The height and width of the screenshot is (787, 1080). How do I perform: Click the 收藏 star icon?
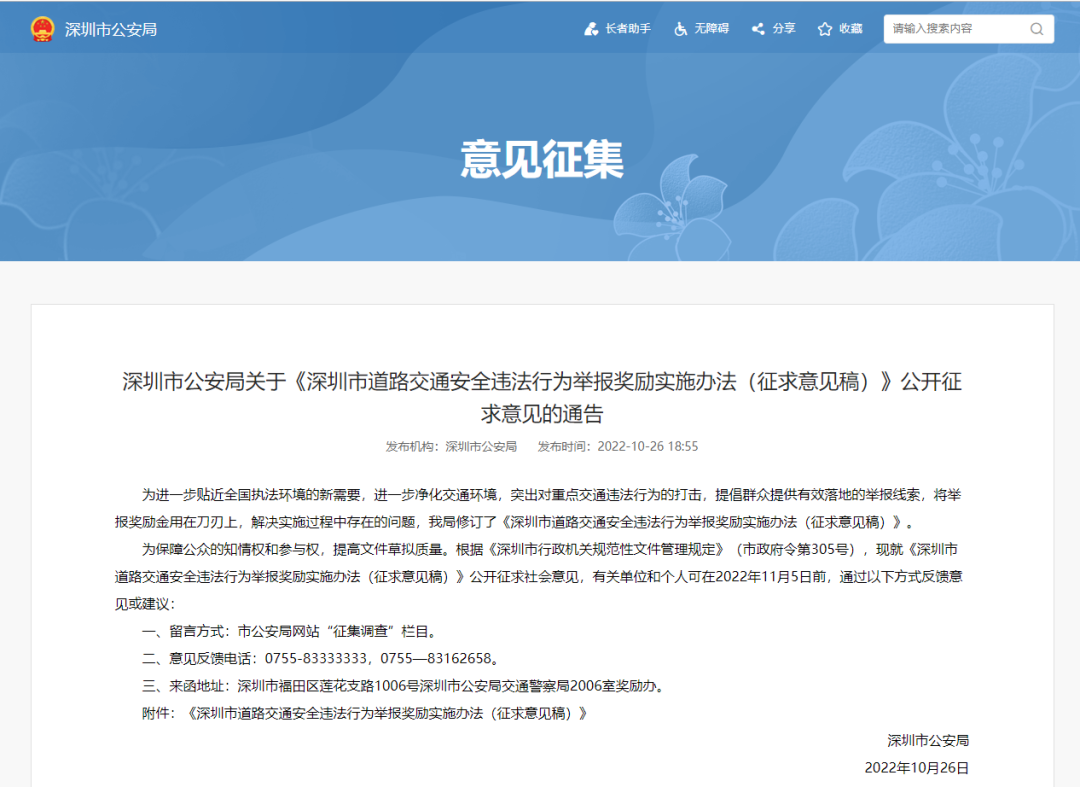click(824, 29)
